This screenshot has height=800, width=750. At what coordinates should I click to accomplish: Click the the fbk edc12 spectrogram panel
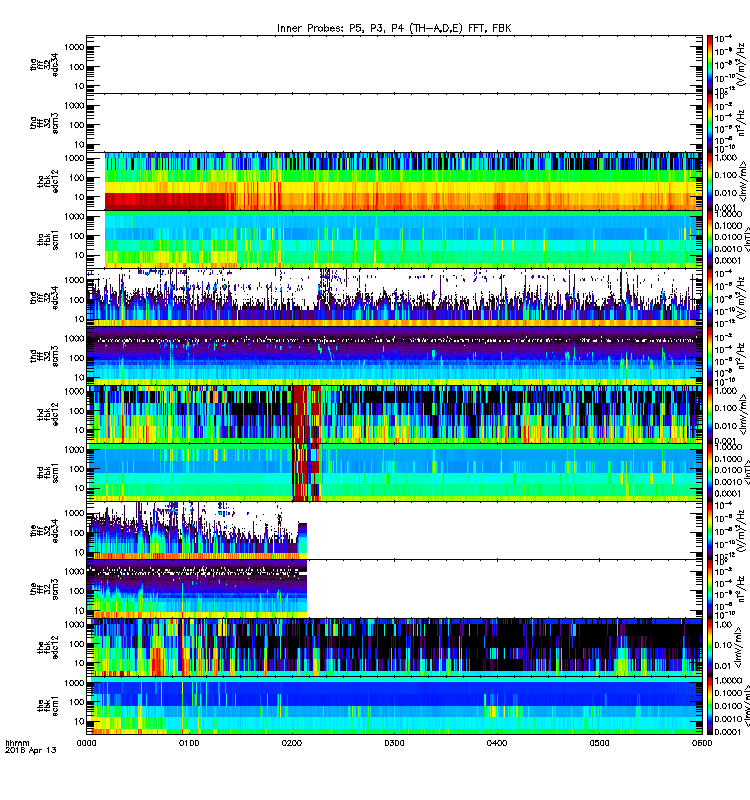tap(394, 647)
